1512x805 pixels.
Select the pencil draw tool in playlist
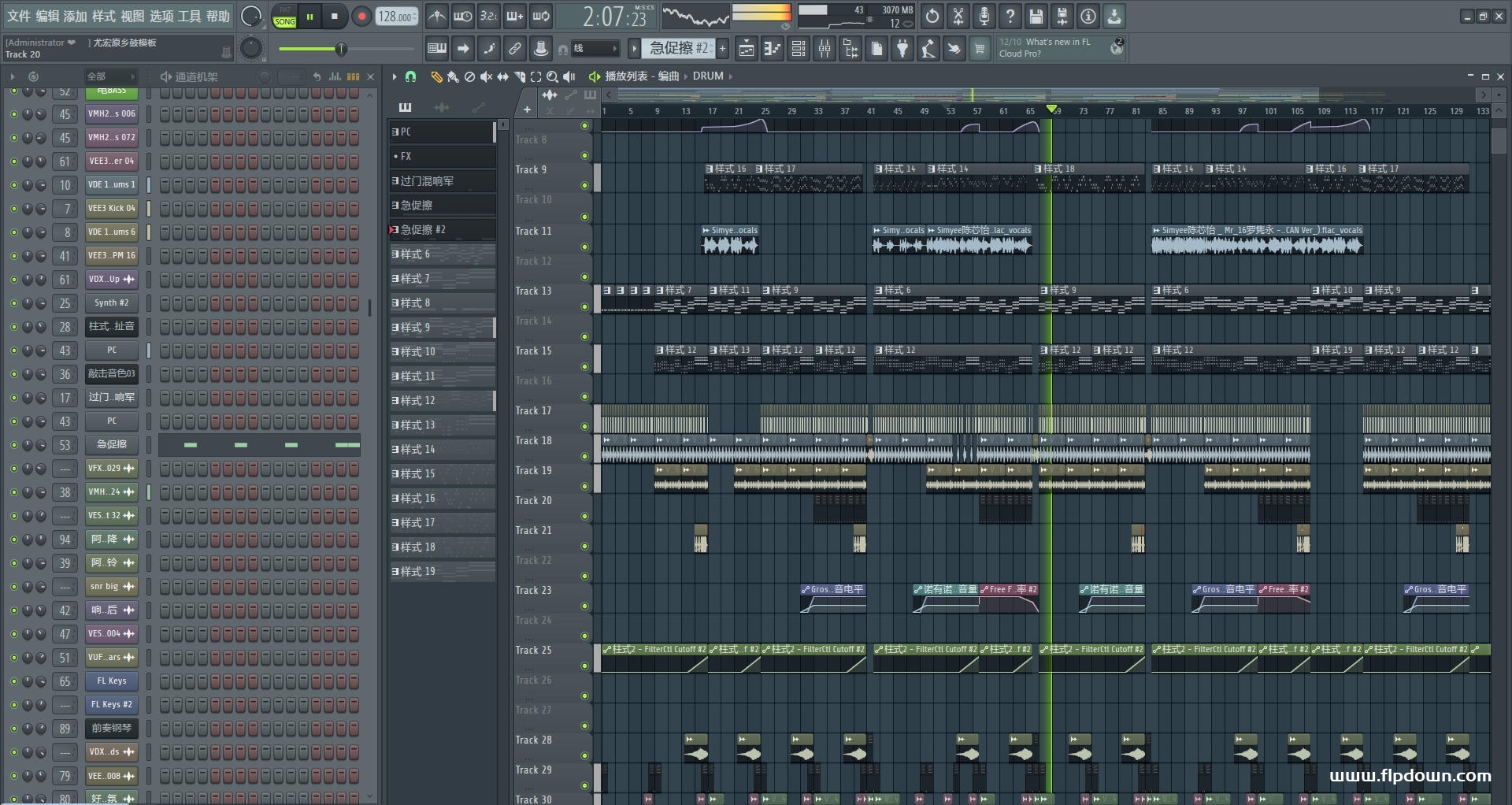[435, 76]
